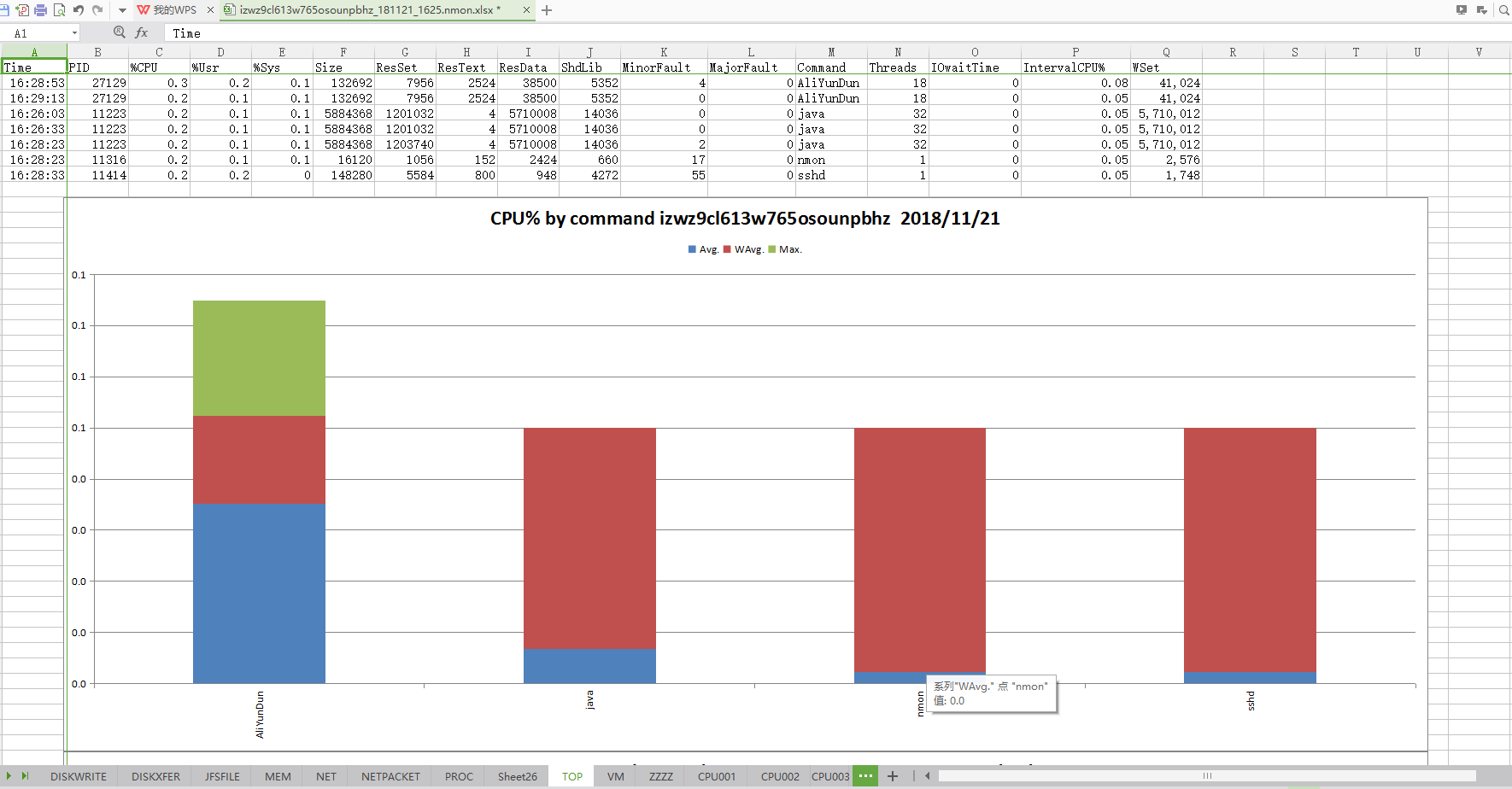Switch to the VM sheet tab

(x=616, y=777)
